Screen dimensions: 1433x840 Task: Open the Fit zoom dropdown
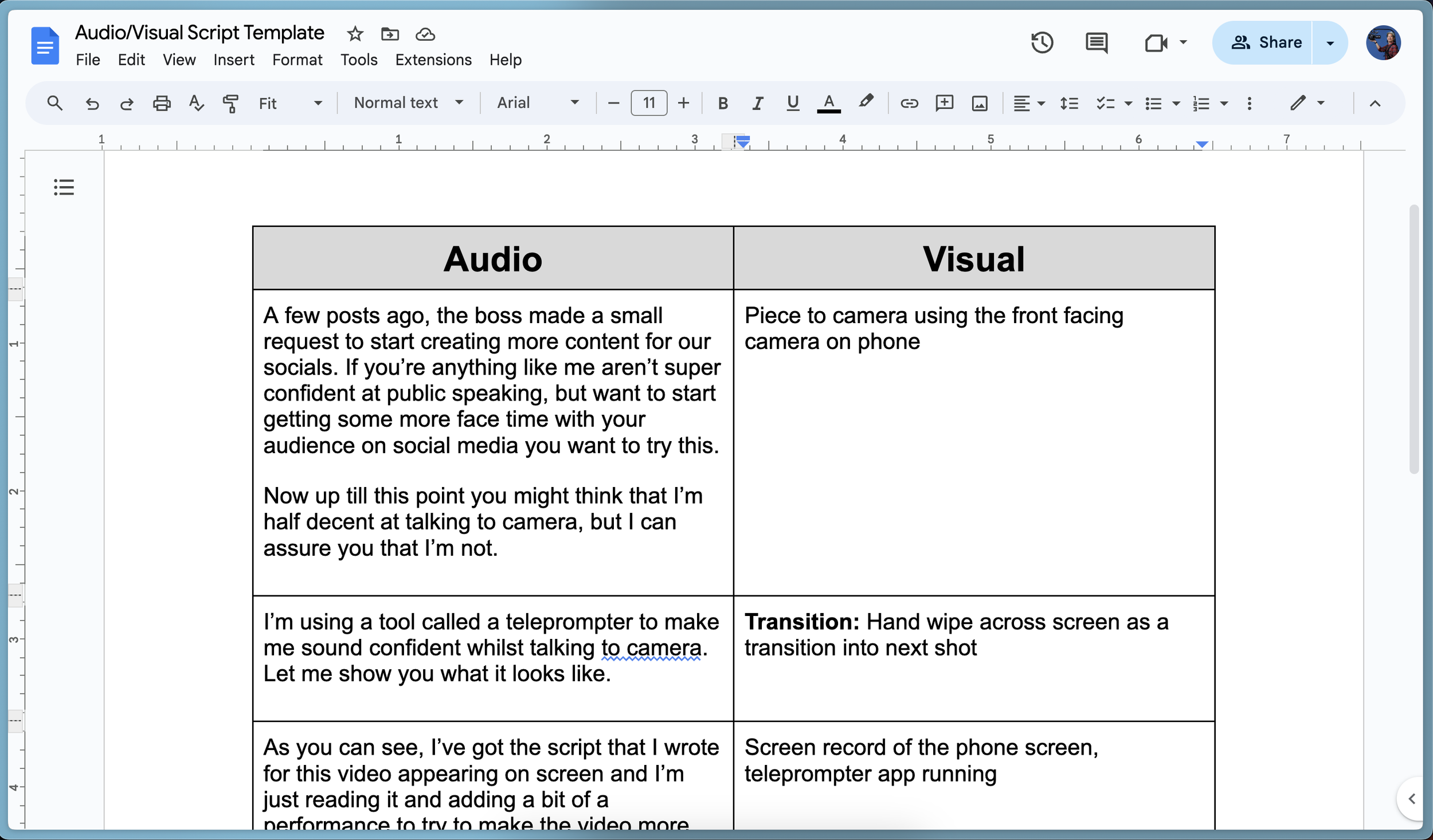[290, 103]
